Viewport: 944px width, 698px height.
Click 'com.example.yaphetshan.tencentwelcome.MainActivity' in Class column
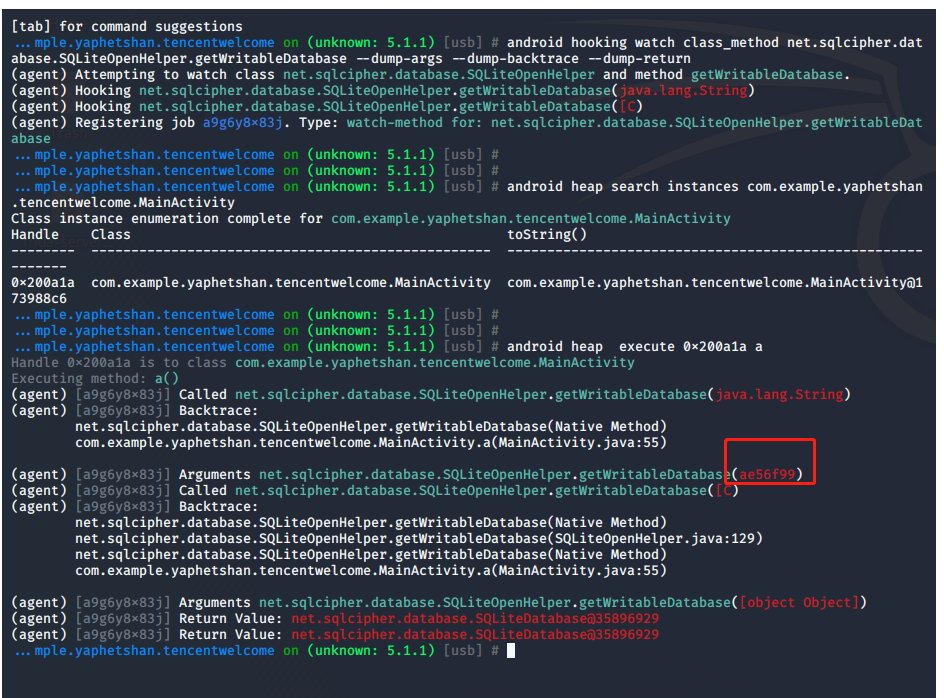[291, 282]
